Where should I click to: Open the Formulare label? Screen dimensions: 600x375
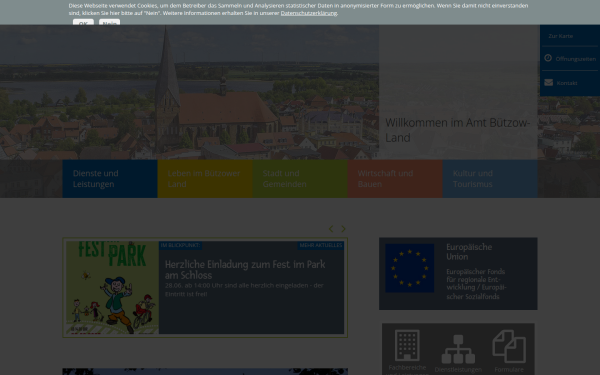(509, 370)
